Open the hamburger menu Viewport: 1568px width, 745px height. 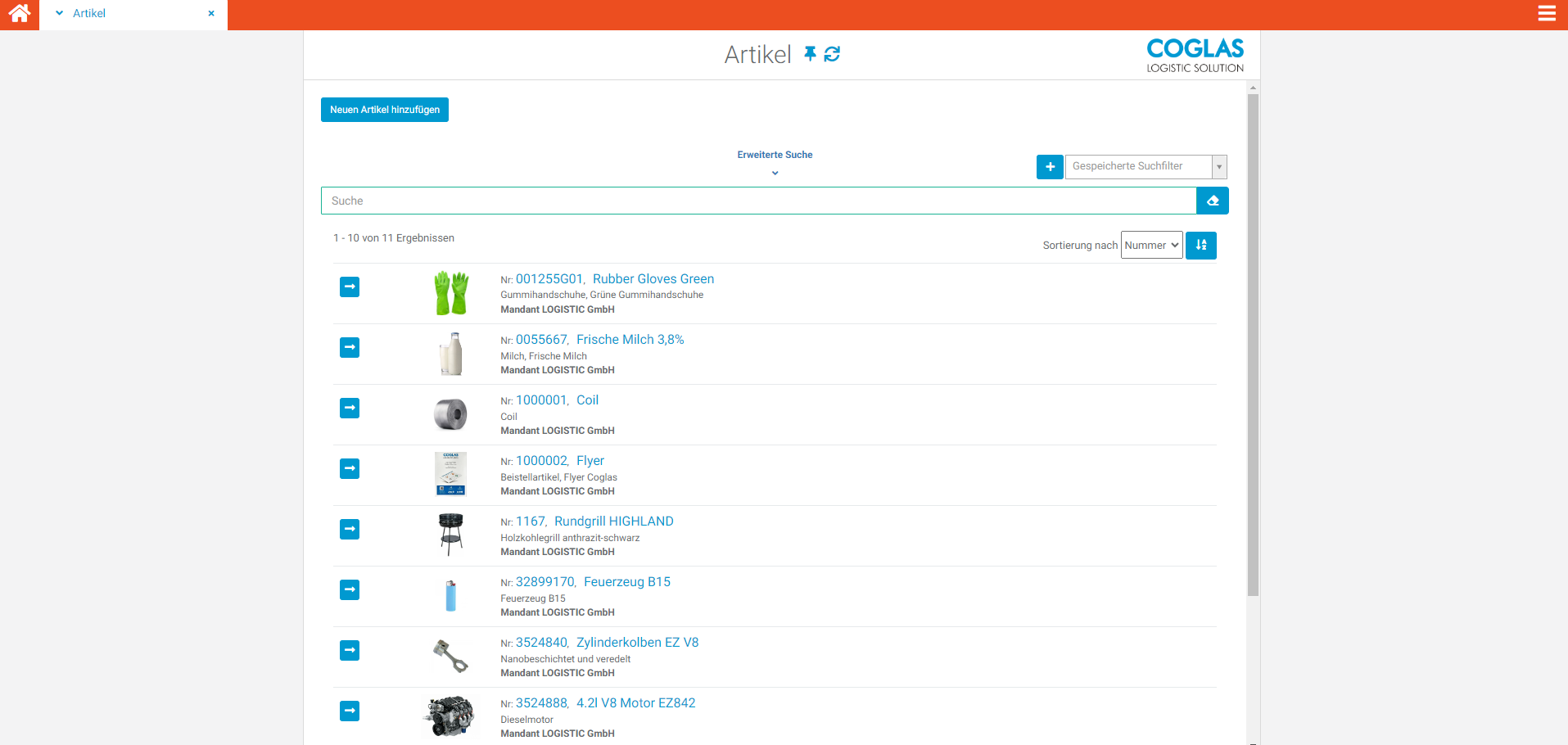tap(1546, 14)
